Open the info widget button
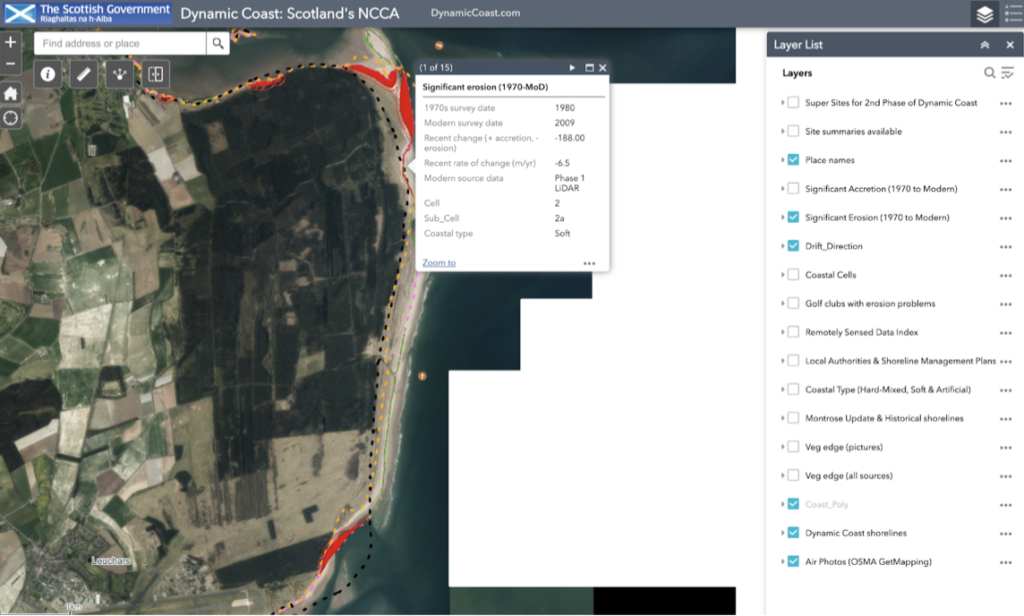Viewport: 1024px width, 616px height. click(x=48, y=74)
